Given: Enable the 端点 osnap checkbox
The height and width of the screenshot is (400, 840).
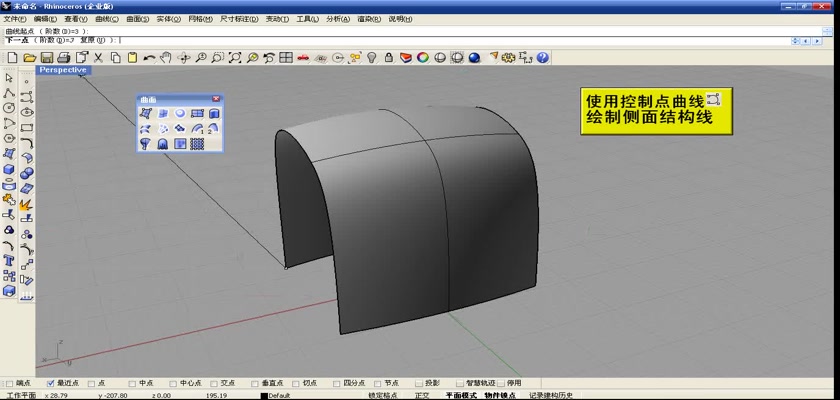Looking at the screenshot, I should [x=10, y=383].
